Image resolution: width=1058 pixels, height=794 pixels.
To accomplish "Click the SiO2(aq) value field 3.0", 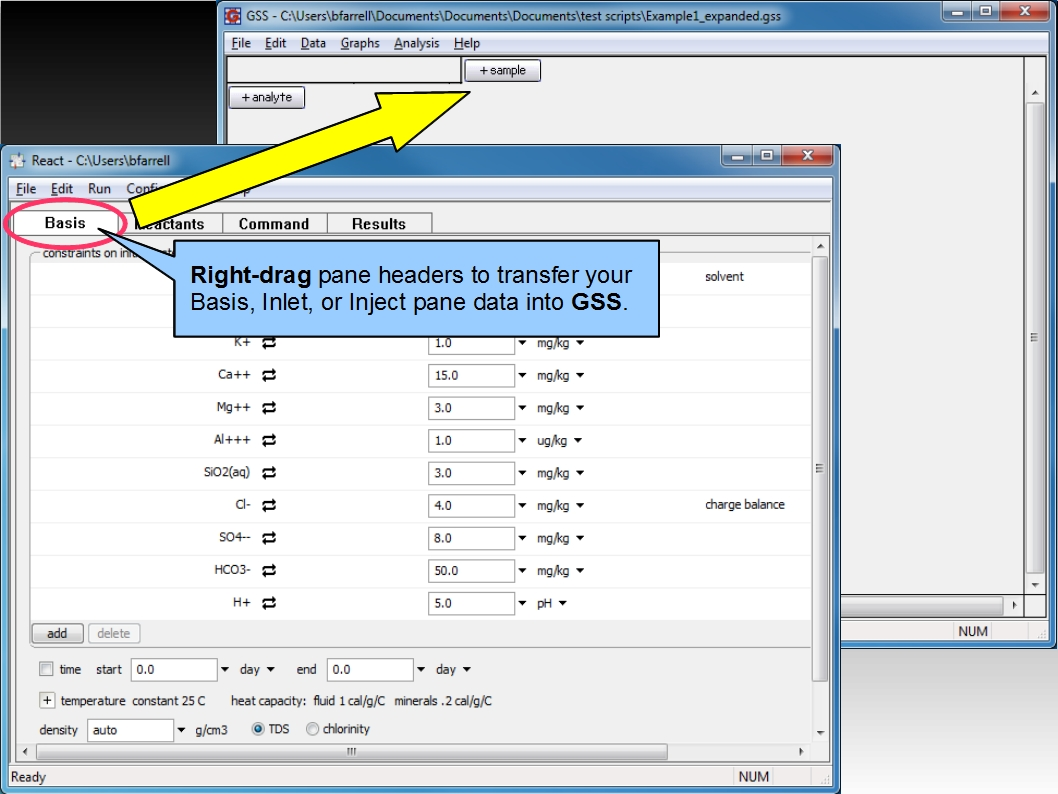I will [471, 473].
